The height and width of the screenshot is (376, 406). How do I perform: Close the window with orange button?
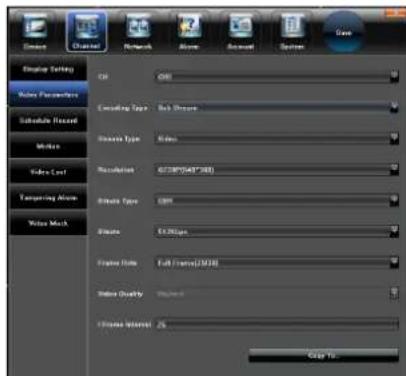point(395,13)
